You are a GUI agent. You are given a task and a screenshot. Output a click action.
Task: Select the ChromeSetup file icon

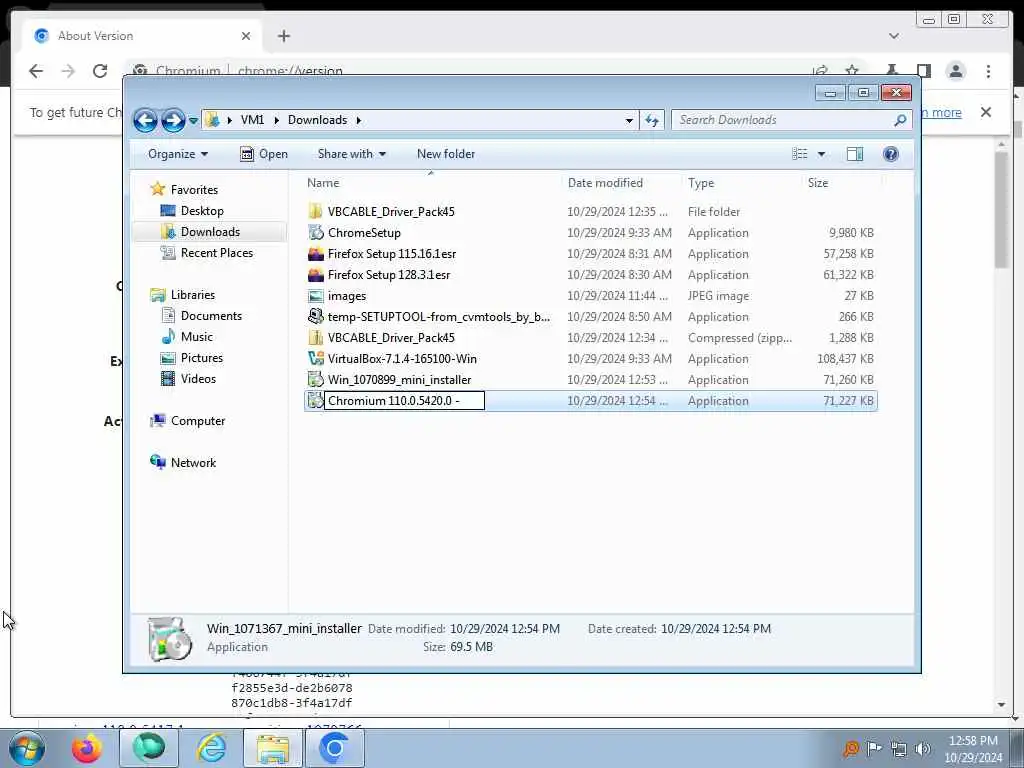(x=315, y=232)
